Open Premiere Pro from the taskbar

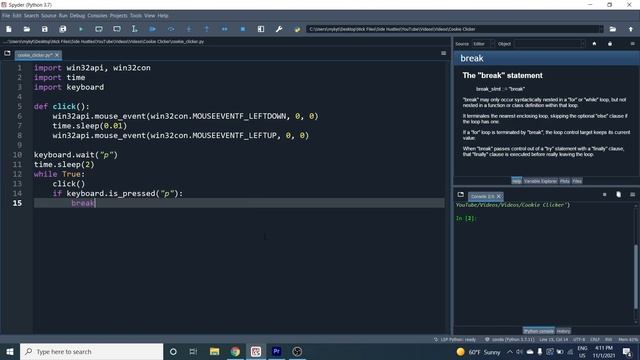click(x=276, y=351)
